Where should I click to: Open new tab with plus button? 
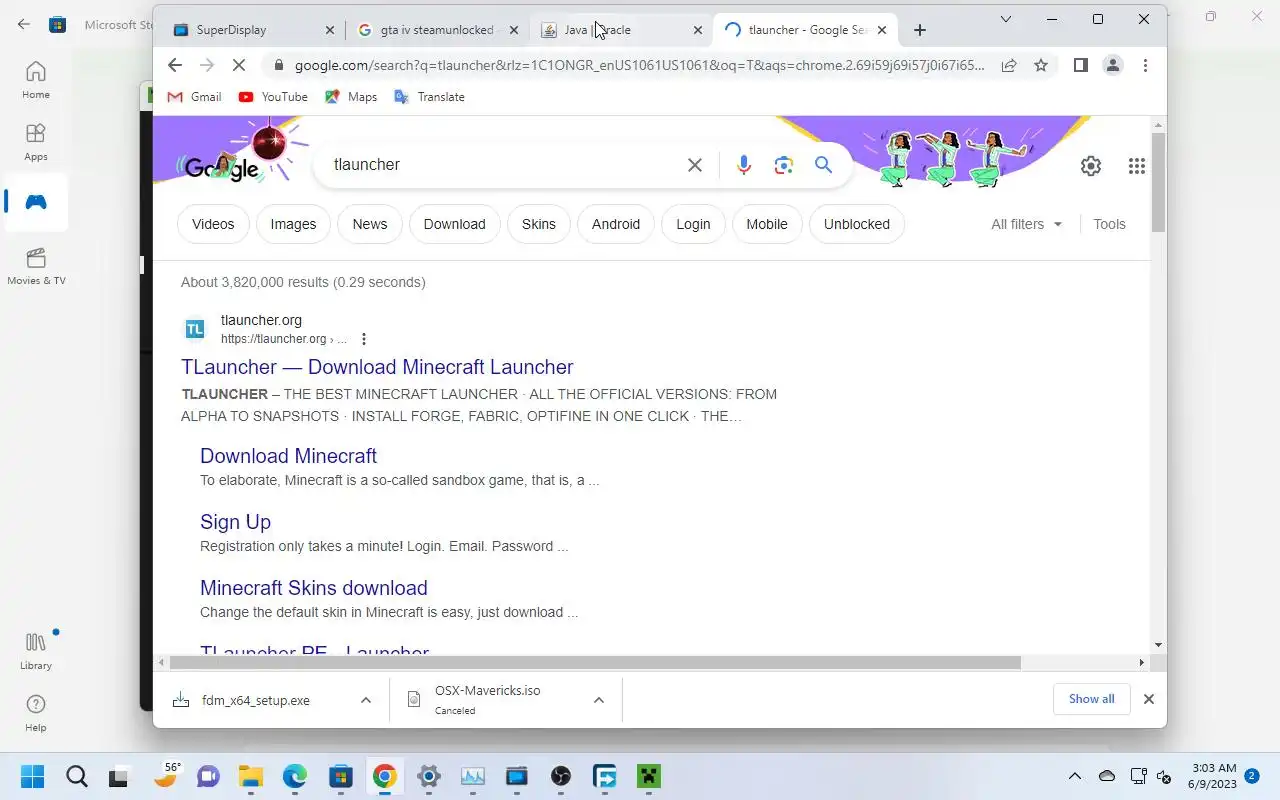pyautogui.click(x=920, y=30)
